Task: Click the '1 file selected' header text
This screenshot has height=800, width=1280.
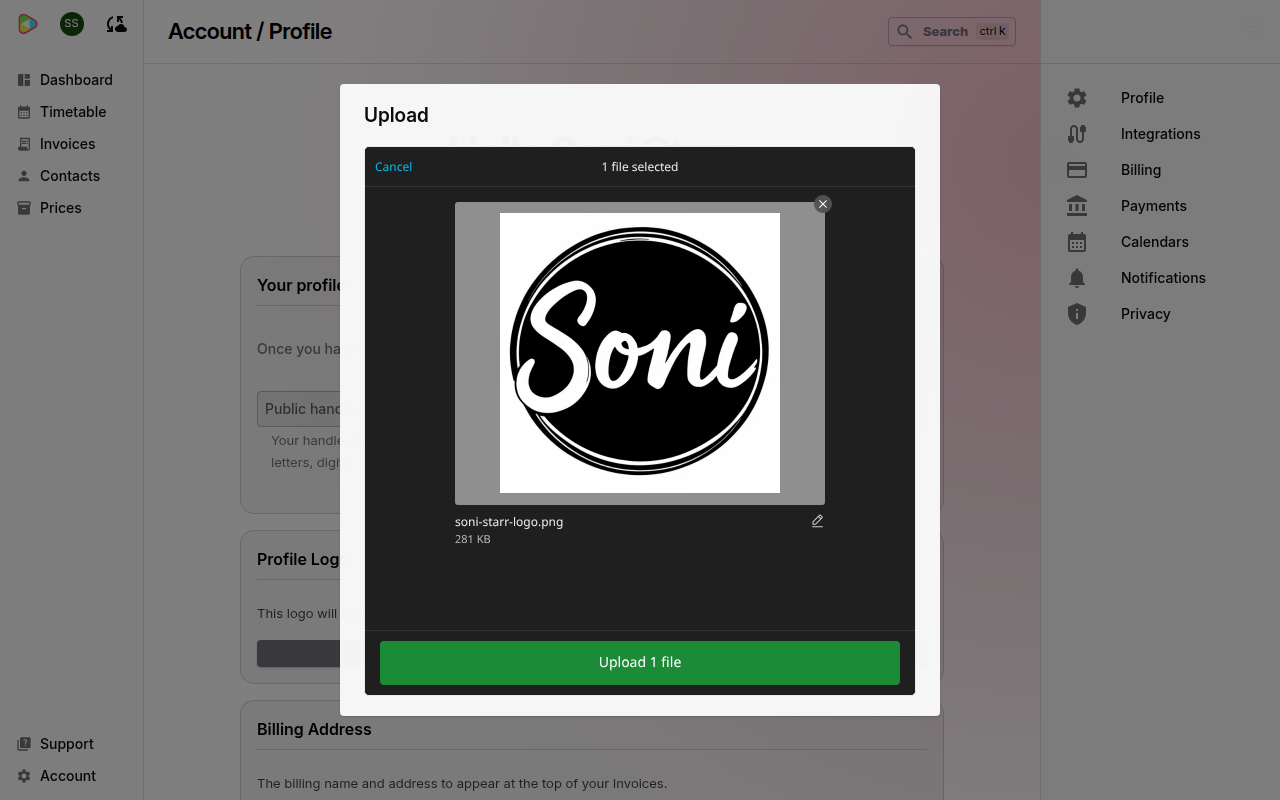Action: (x=640, y=167)
